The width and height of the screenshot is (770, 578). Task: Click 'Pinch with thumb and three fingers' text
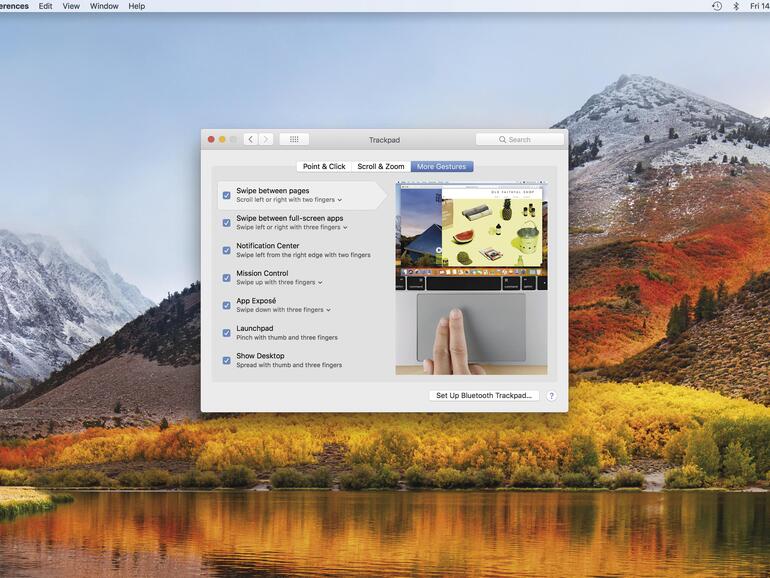tap(287, 337)
